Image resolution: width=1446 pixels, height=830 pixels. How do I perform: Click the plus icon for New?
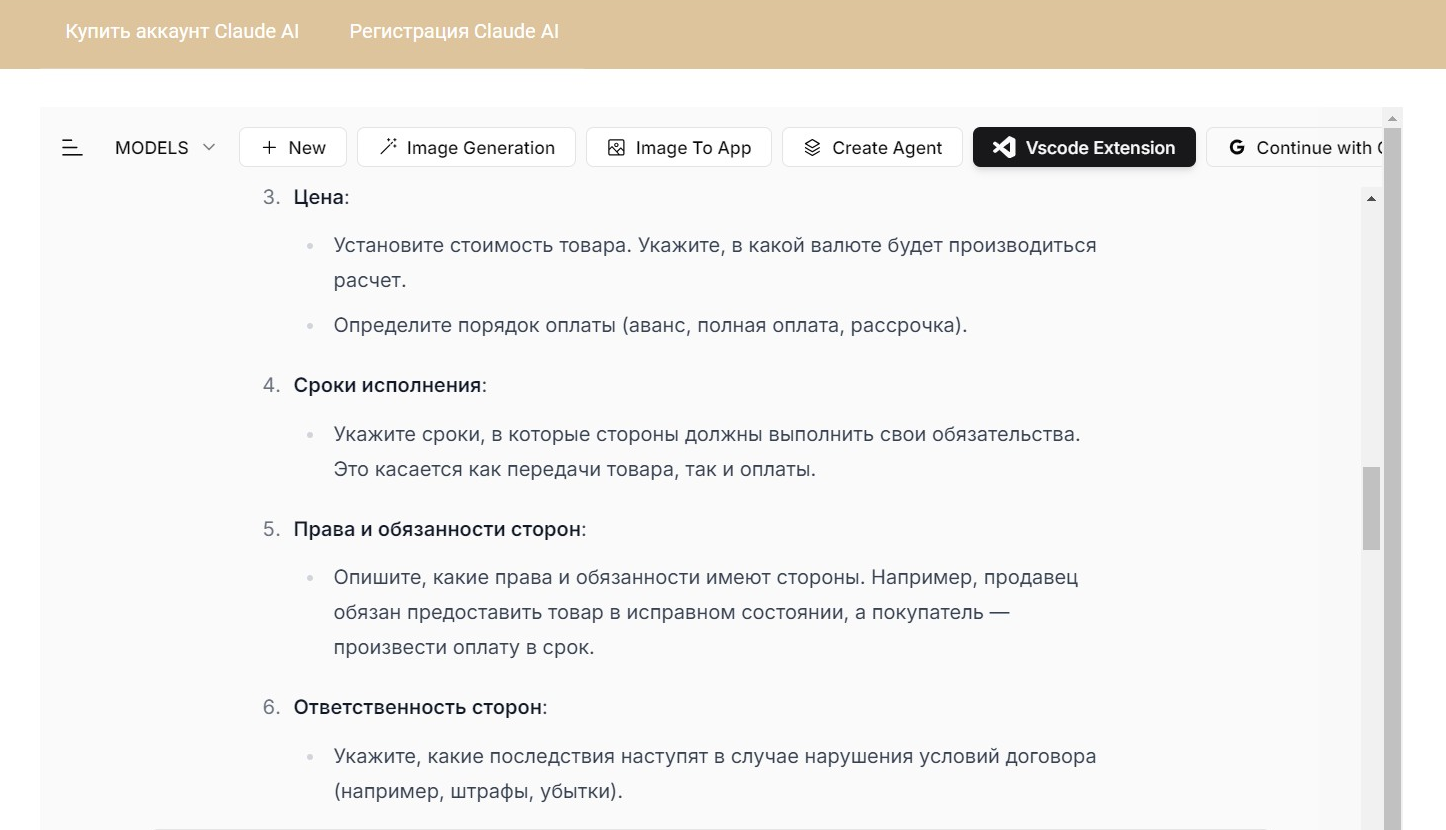click(269, 148)
